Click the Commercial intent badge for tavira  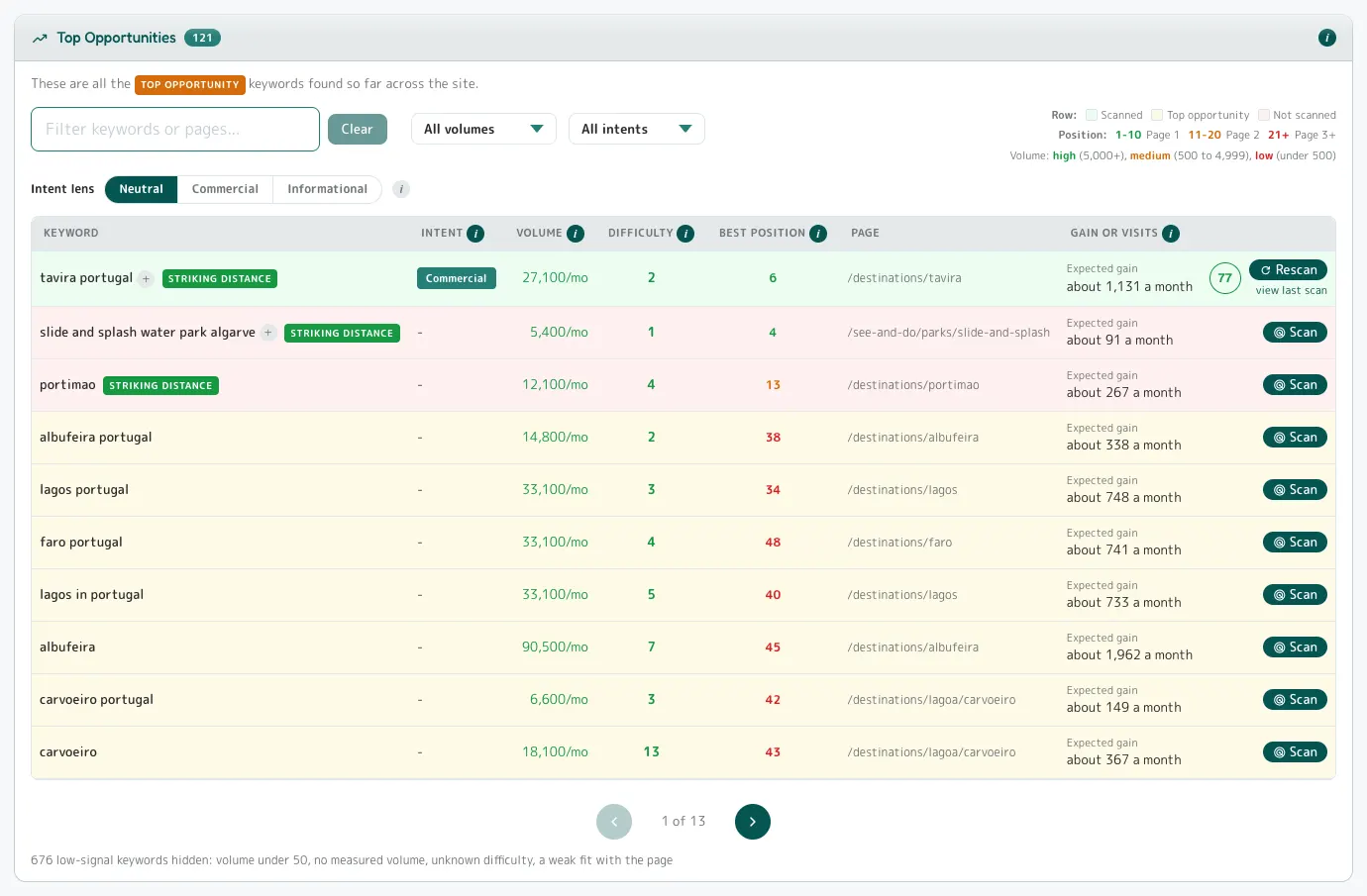pyautogui.click(x=457, y=278)
